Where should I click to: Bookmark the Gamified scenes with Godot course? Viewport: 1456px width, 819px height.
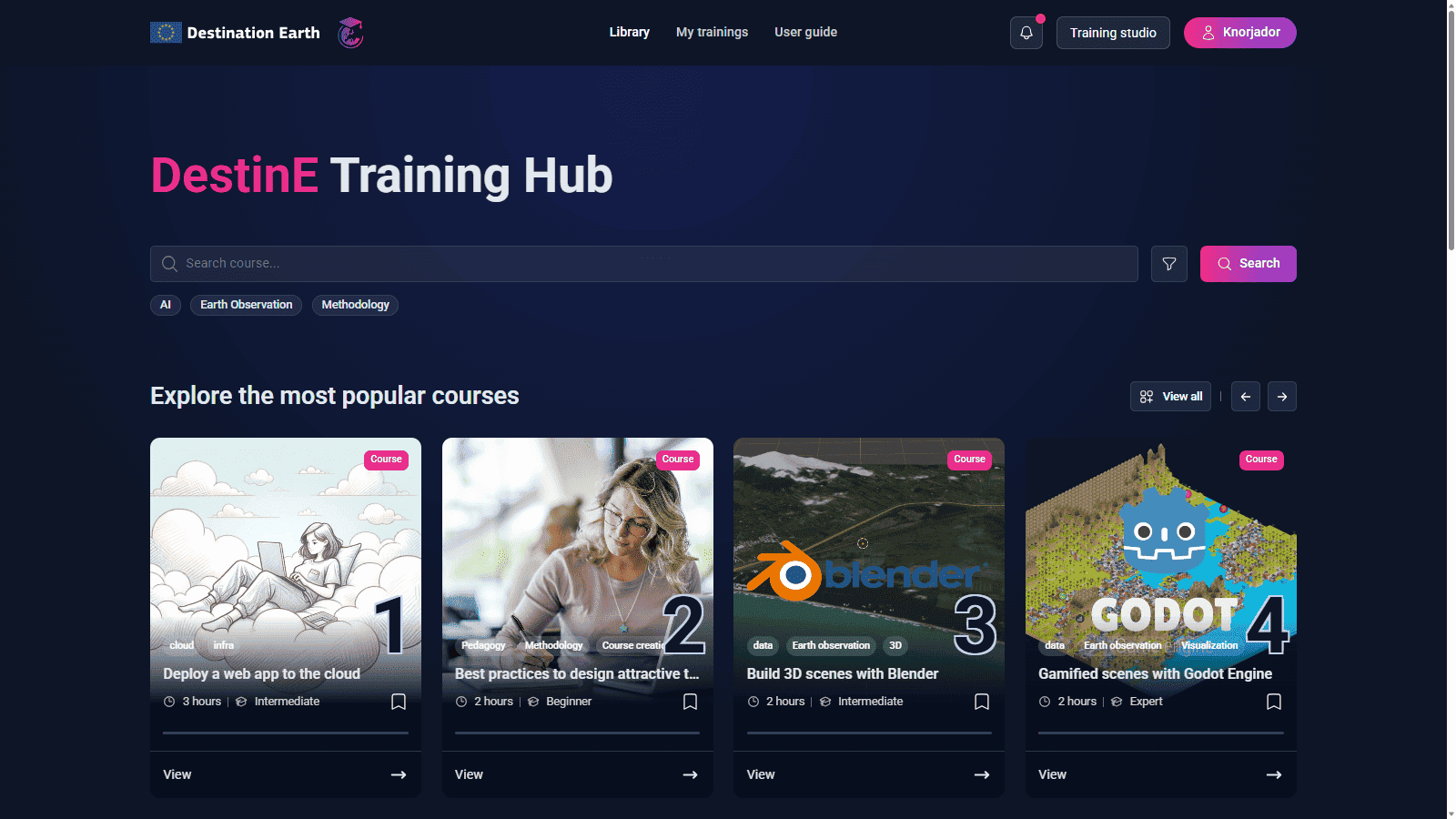click(x=1274, y=702)
